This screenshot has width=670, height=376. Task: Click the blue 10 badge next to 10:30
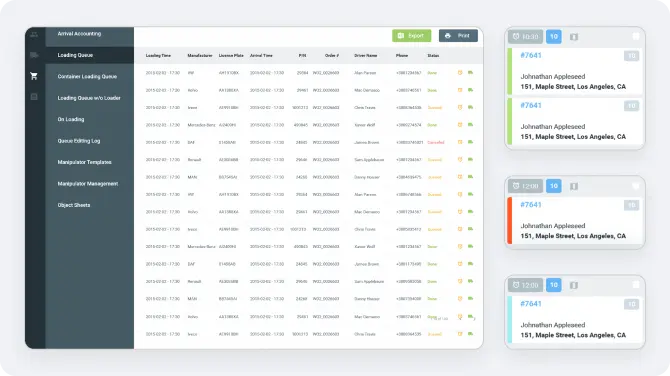pos(554,37)
